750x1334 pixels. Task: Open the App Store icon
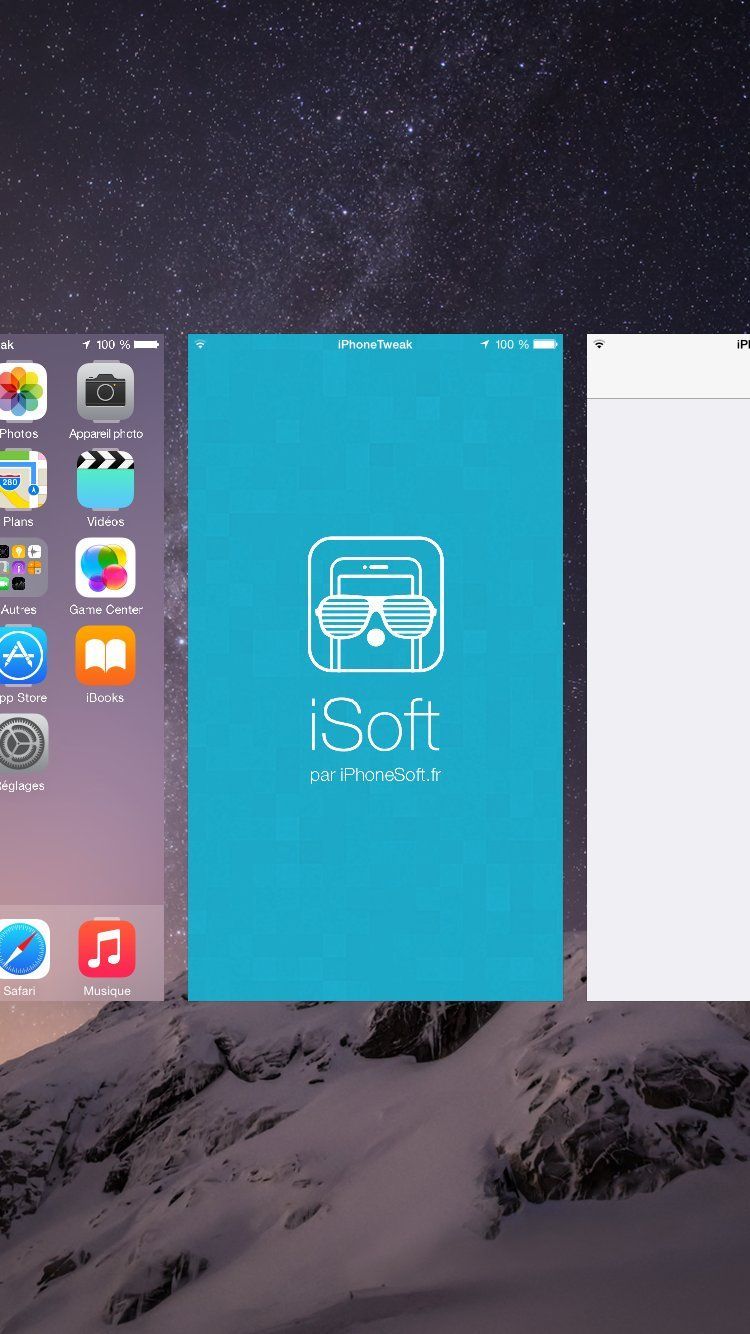(22, 656)
